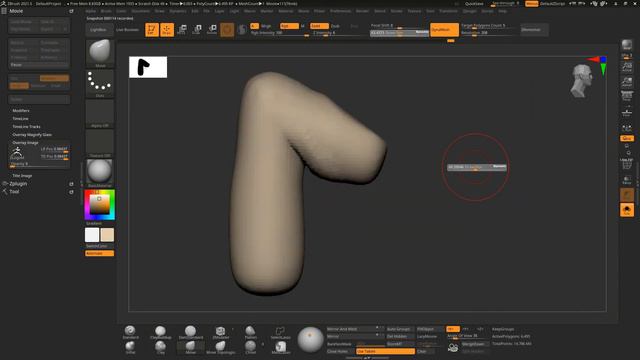Click the head camera view thumbnail
This screenshot has height=360, width=640.
click(x=582, y=81)
